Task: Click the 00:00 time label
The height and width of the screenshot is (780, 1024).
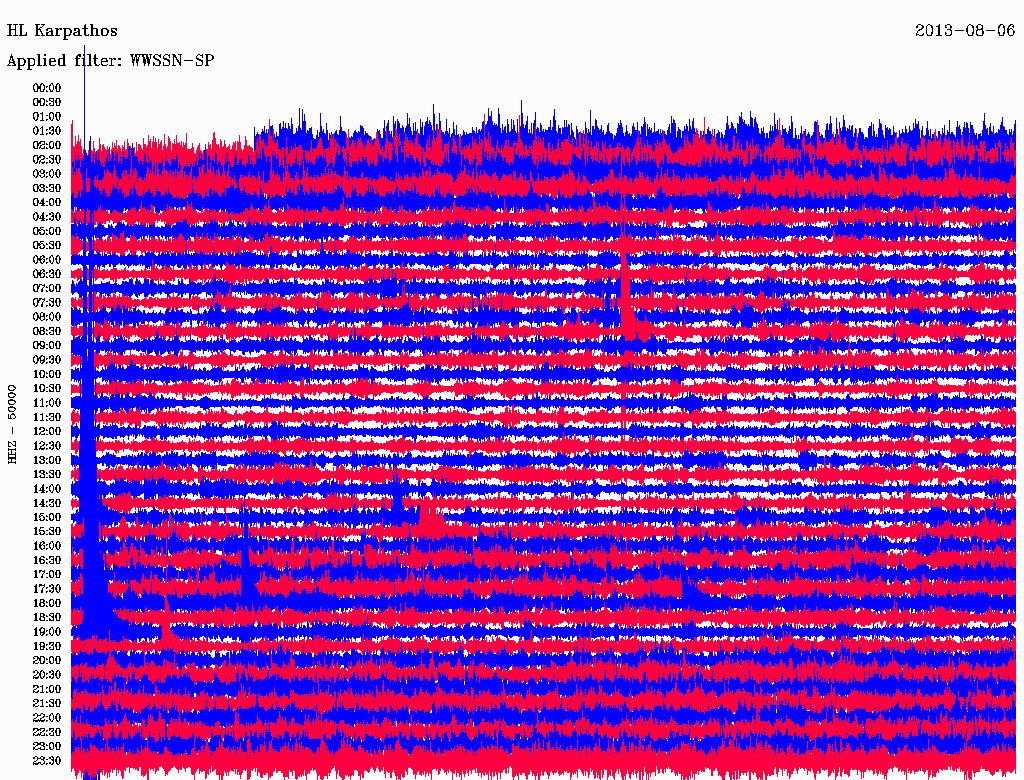Action: [47, 88]
